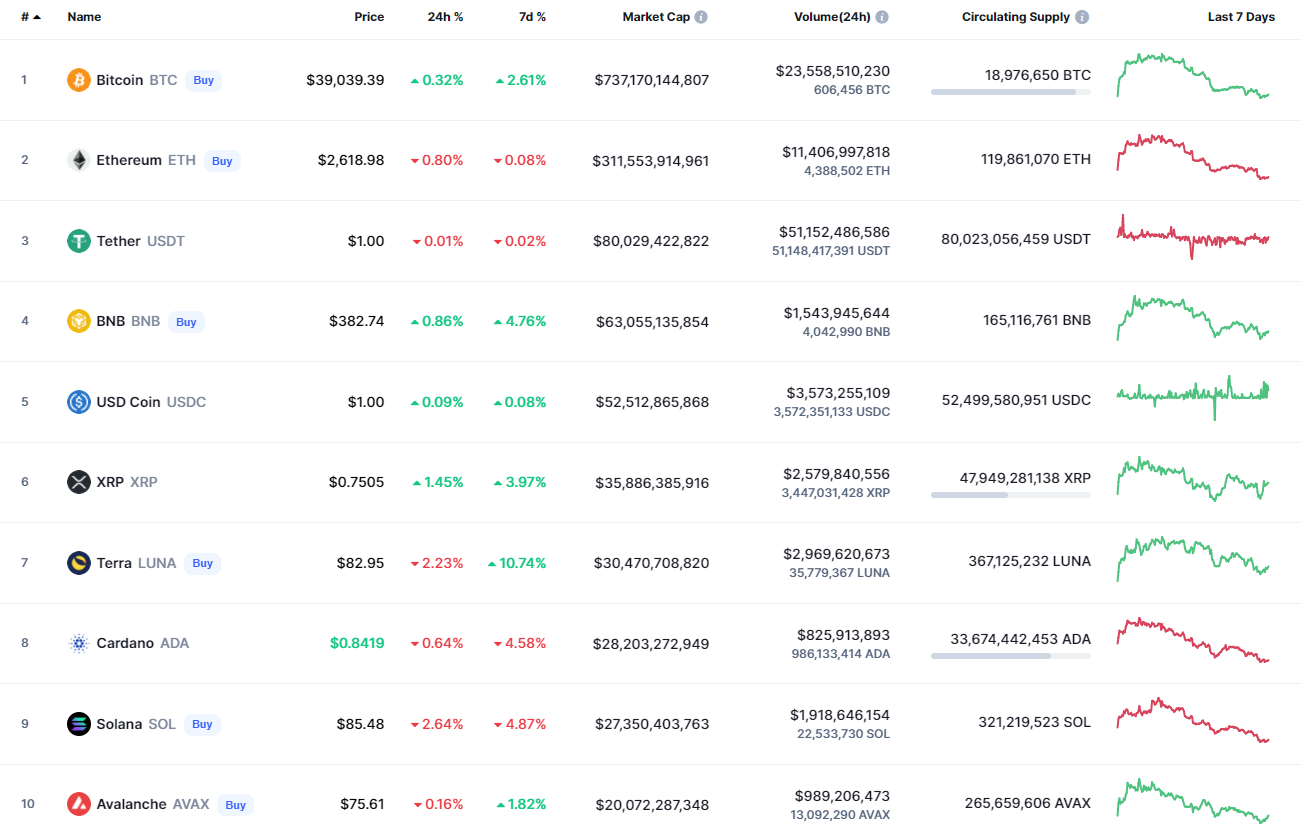Open USD Coin's 7-day sparkline chart
The width and height of the screenshot is (1301, 837).
coord(1193,397)
